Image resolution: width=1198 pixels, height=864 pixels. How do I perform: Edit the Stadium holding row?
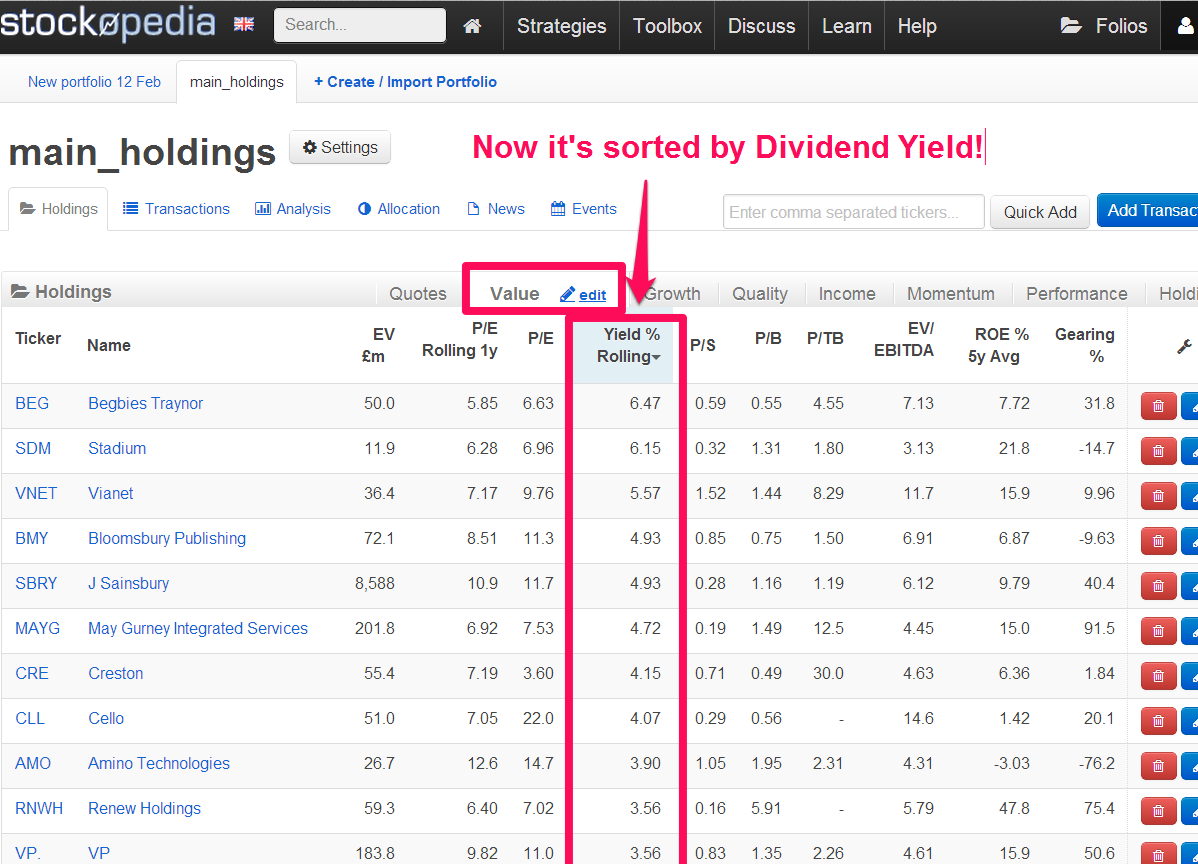(1190, 451)
